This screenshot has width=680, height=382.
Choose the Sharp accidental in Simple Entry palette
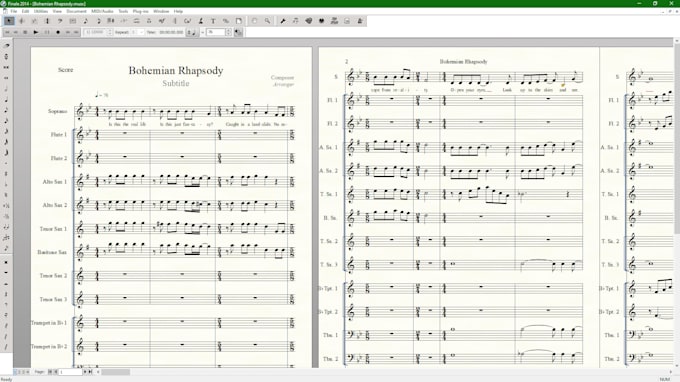pos(7,174)
